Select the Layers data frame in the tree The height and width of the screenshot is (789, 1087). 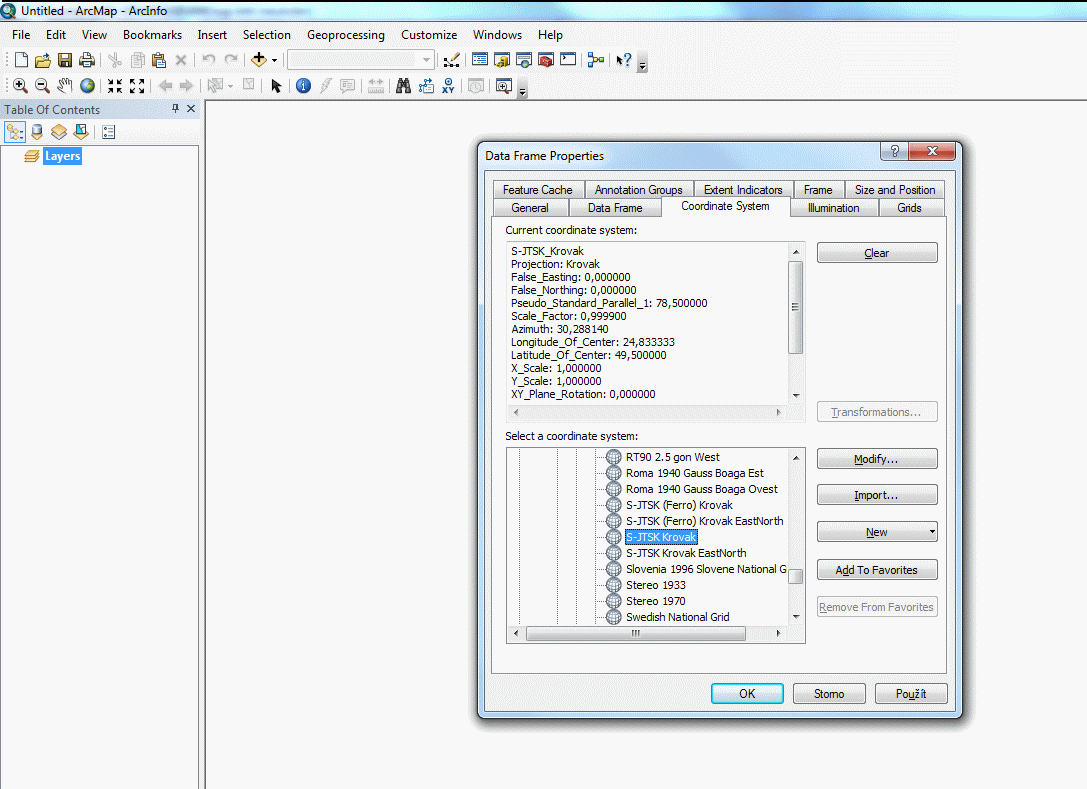(x=62, y=156)
